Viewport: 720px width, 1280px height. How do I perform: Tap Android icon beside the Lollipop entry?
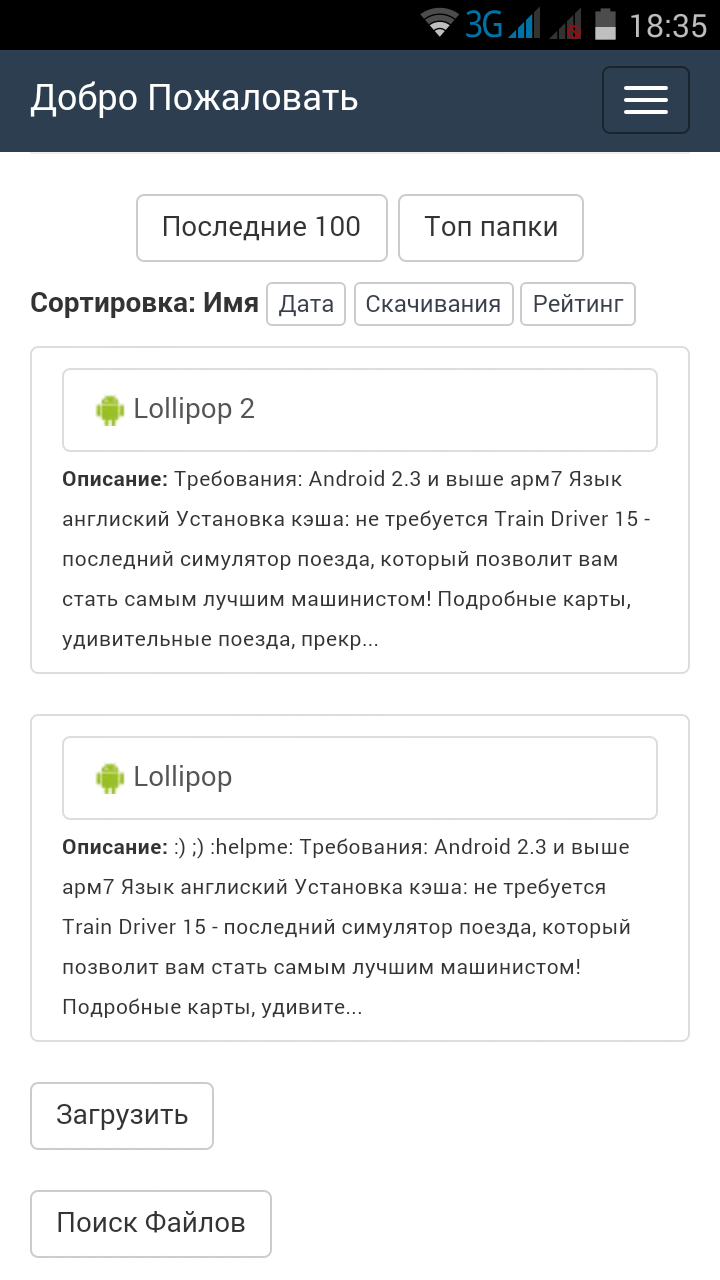point(110,778)
